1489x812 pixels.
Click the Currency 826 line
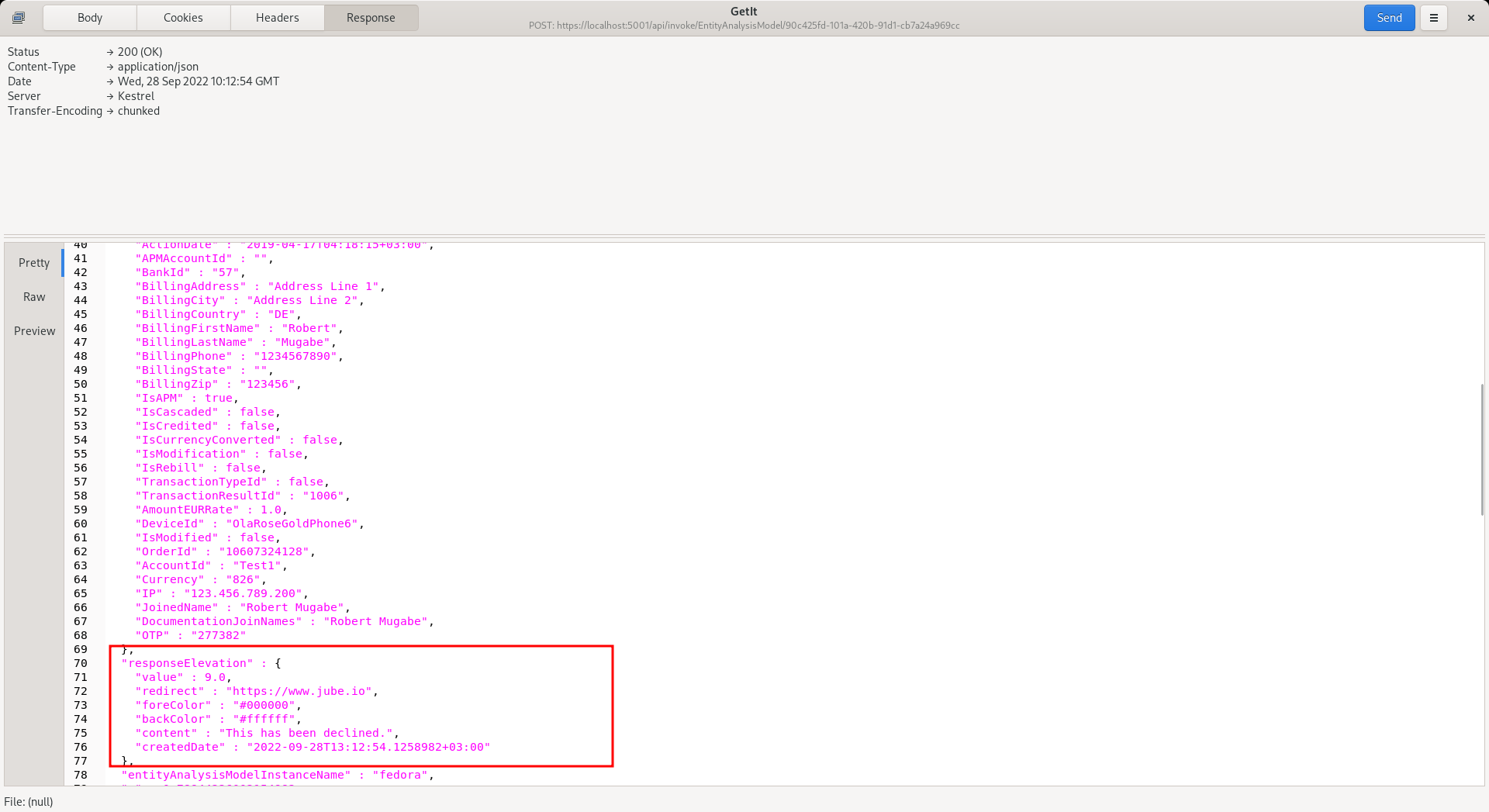point(201,579)
